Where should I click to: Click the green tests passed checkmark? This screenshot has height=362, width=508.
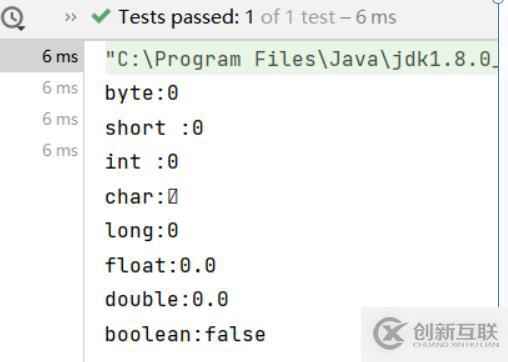point(101,16)
